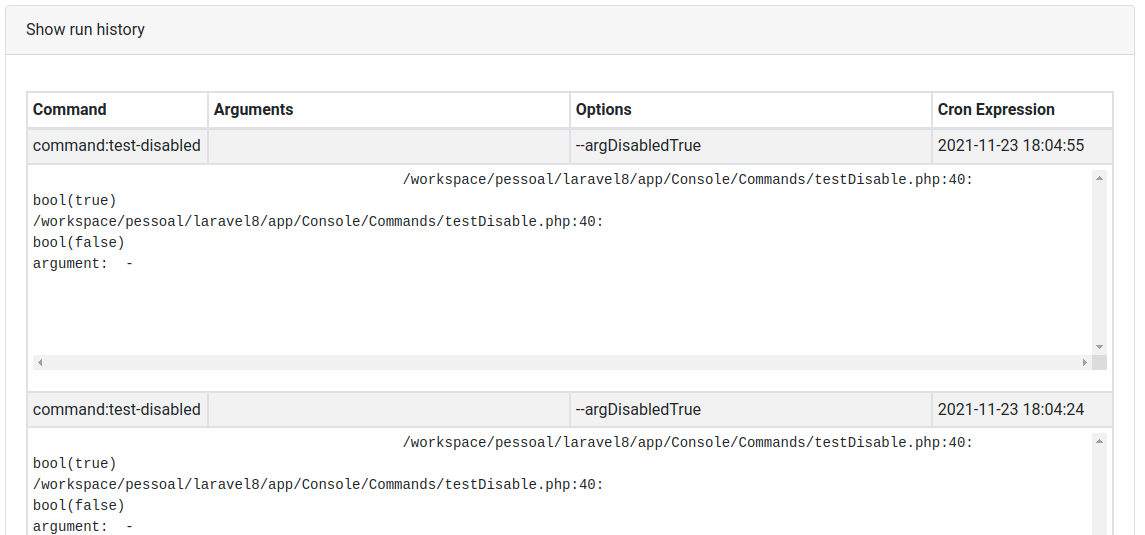Select --argDisabledTrue option in the 18:04:24 row
This screenshot has height=535, width=1145.
pos(638,410)
